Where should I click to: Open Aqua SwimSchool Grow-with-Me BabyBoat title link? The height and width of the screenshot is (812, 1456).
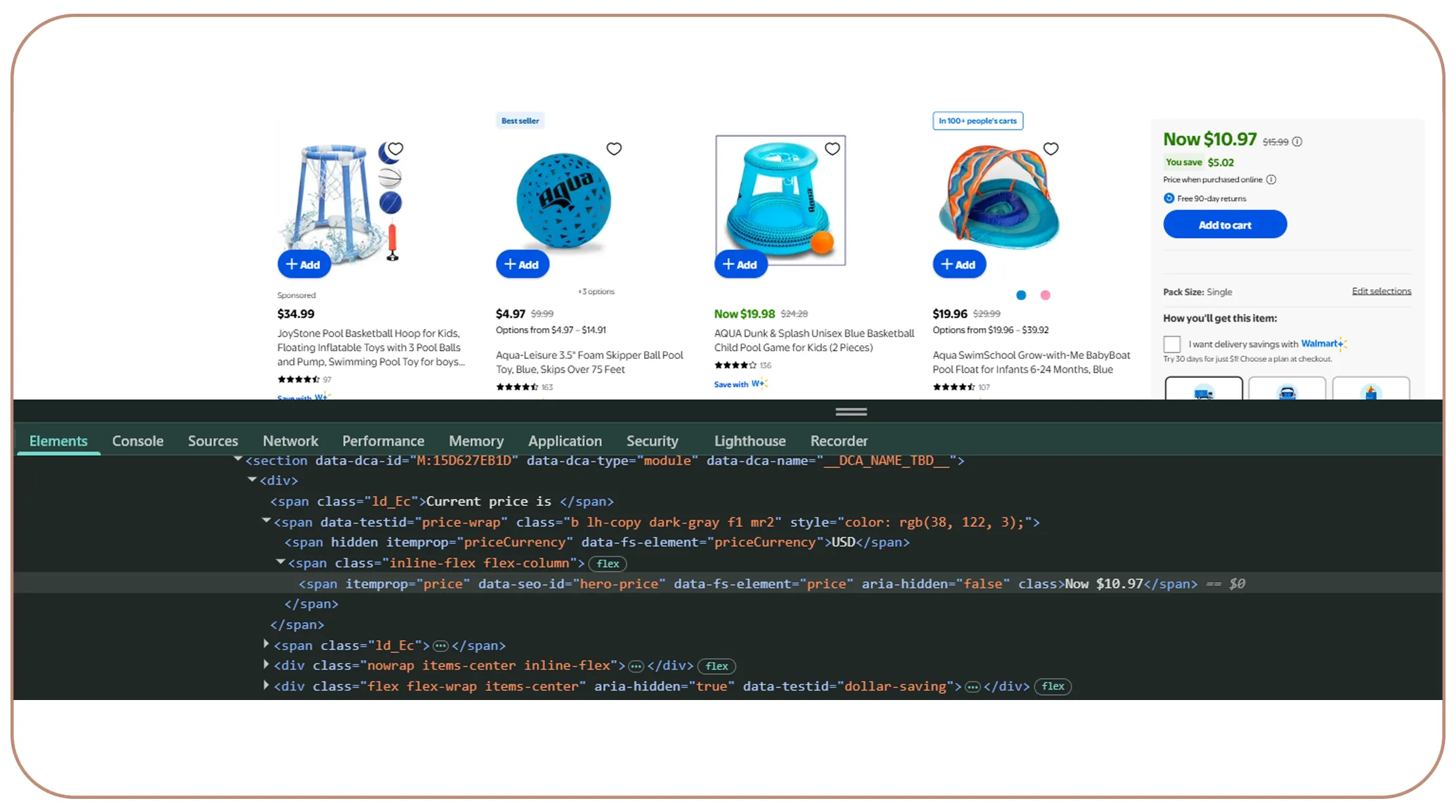pyautogui.click(x=1032, y=362)
